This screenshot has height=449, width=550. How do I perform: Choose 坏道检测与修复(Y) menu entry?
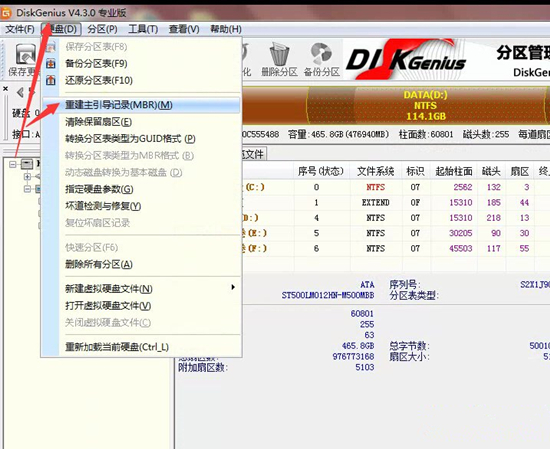[141, 206]
